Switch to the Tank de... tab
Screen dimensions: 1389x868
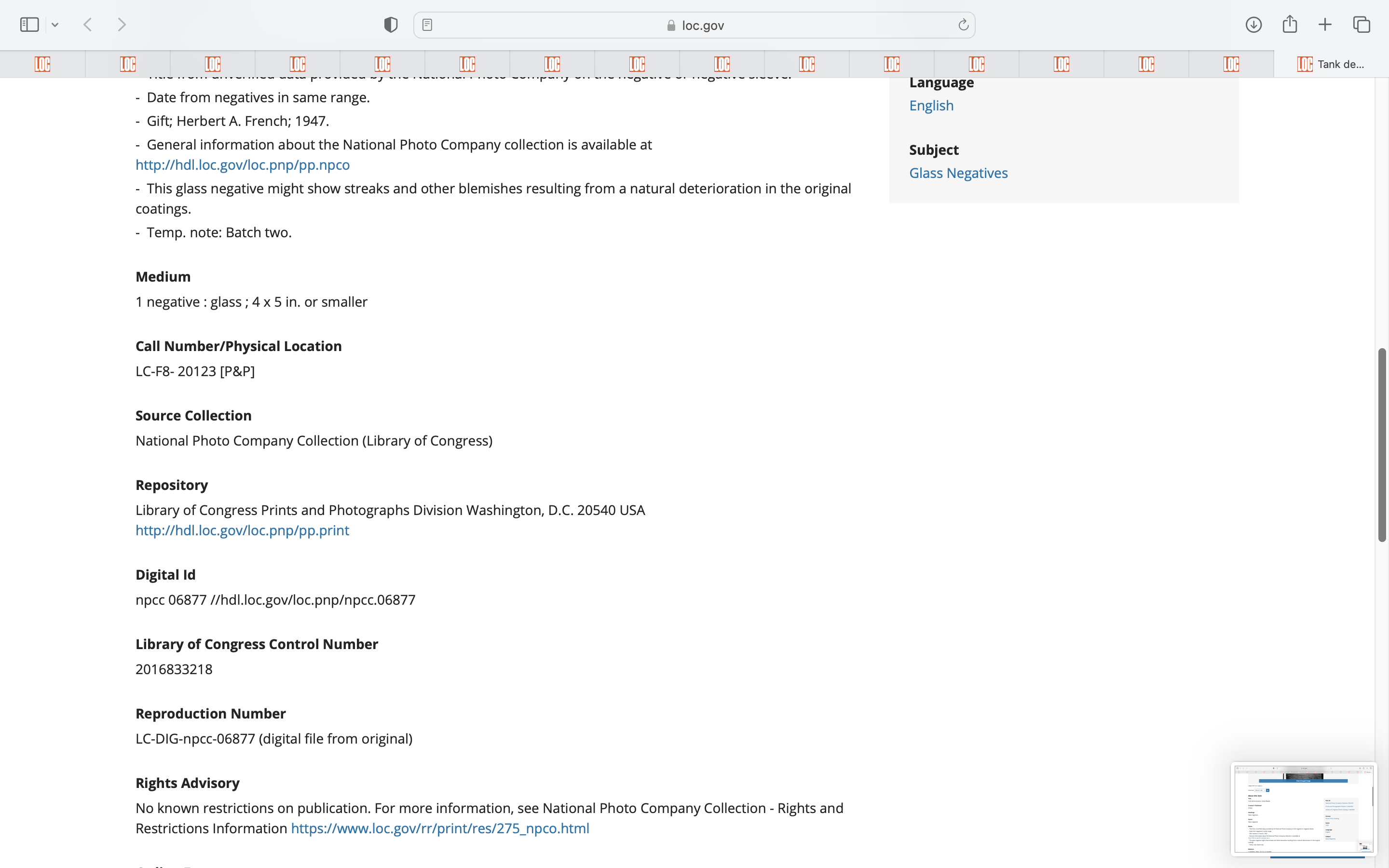point(1331,64)
